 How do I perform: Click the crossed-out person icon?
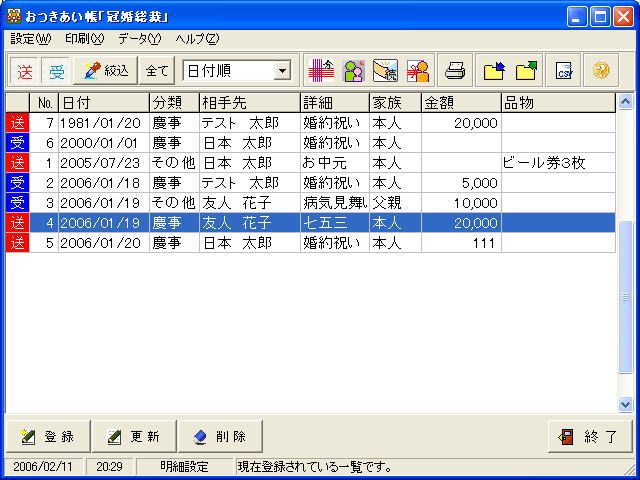tap(418, 71)
